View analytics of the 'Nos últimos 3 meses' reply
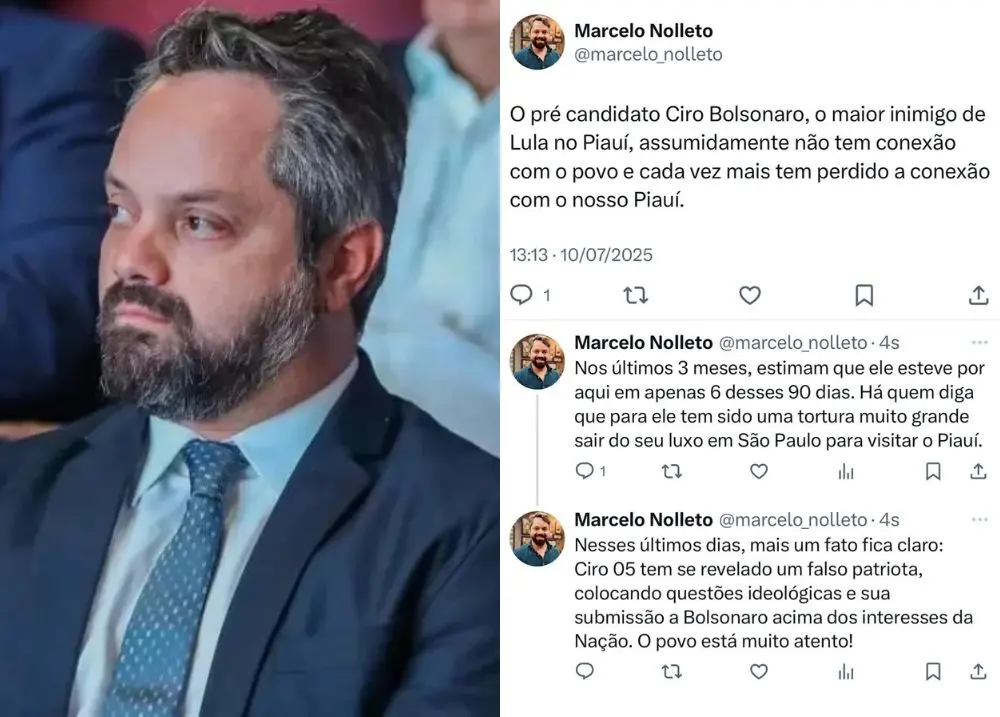Viewport: 1000px width, 717px height. click(846, 471)
